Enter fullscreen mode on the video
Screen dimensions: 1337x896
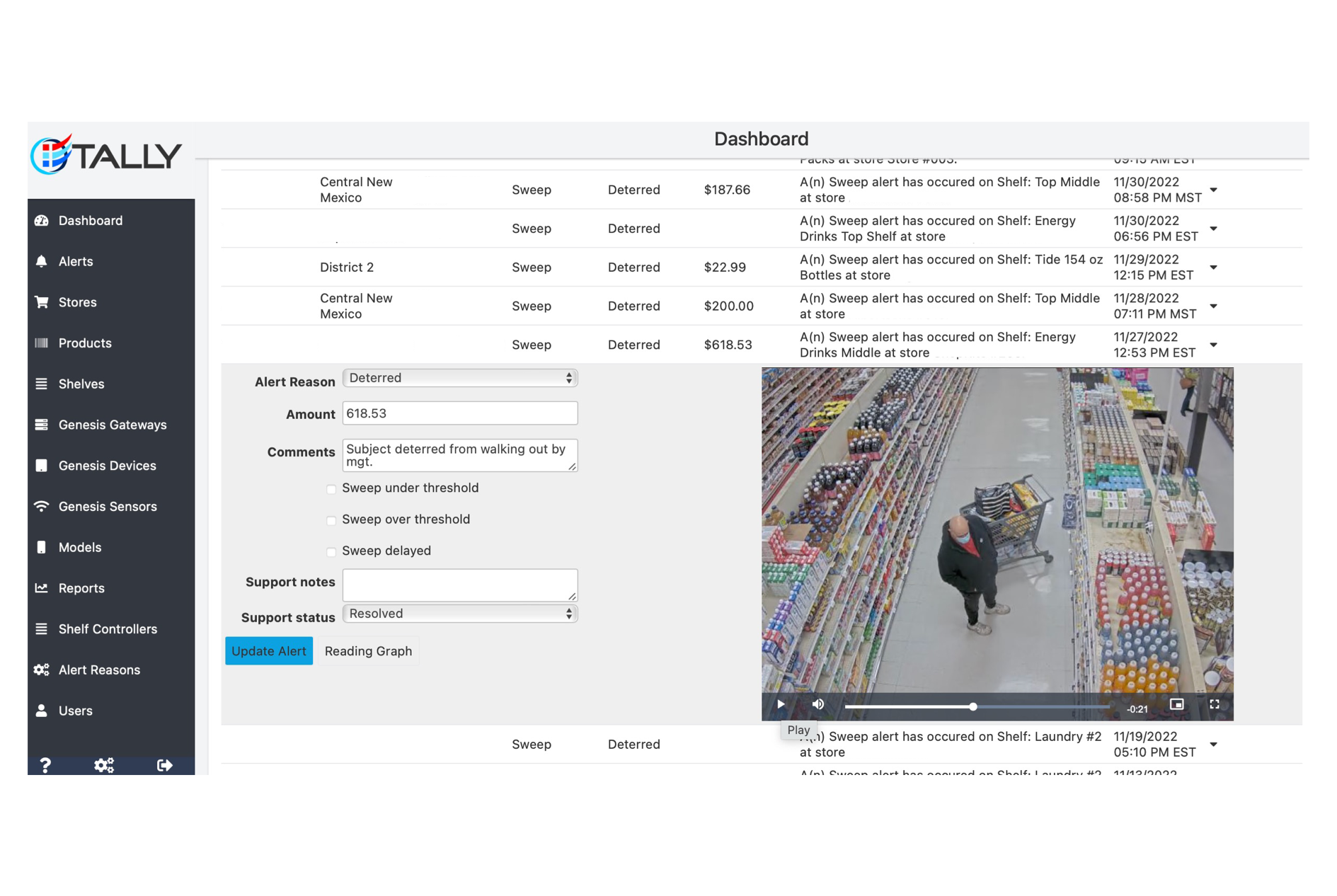tap(1214, 704)
